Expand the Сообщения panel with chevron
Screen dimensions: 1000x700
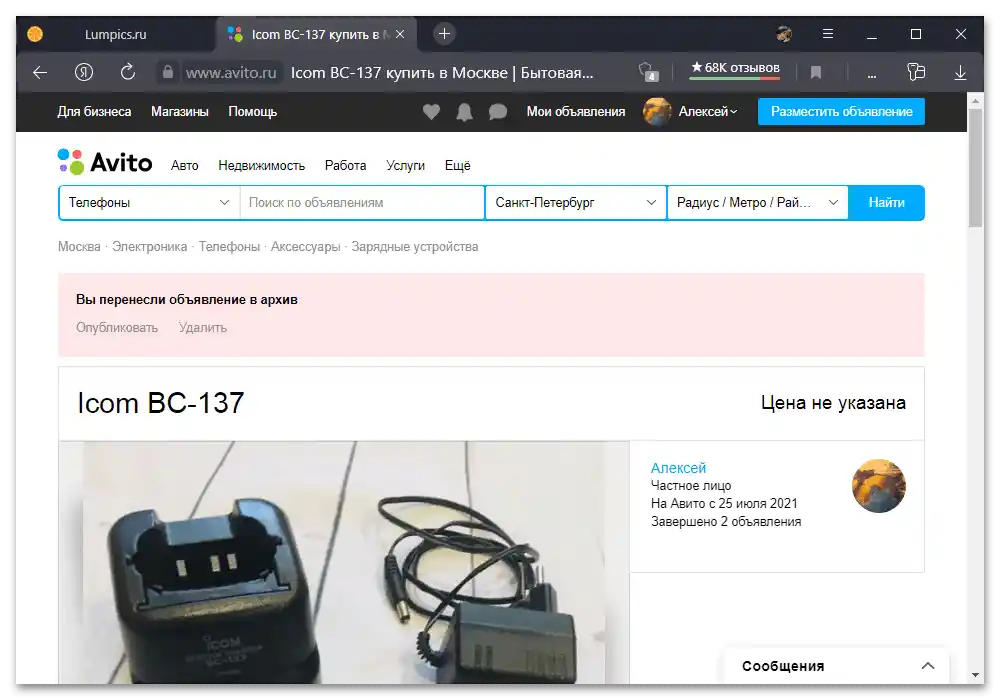(x=928, y=666)
